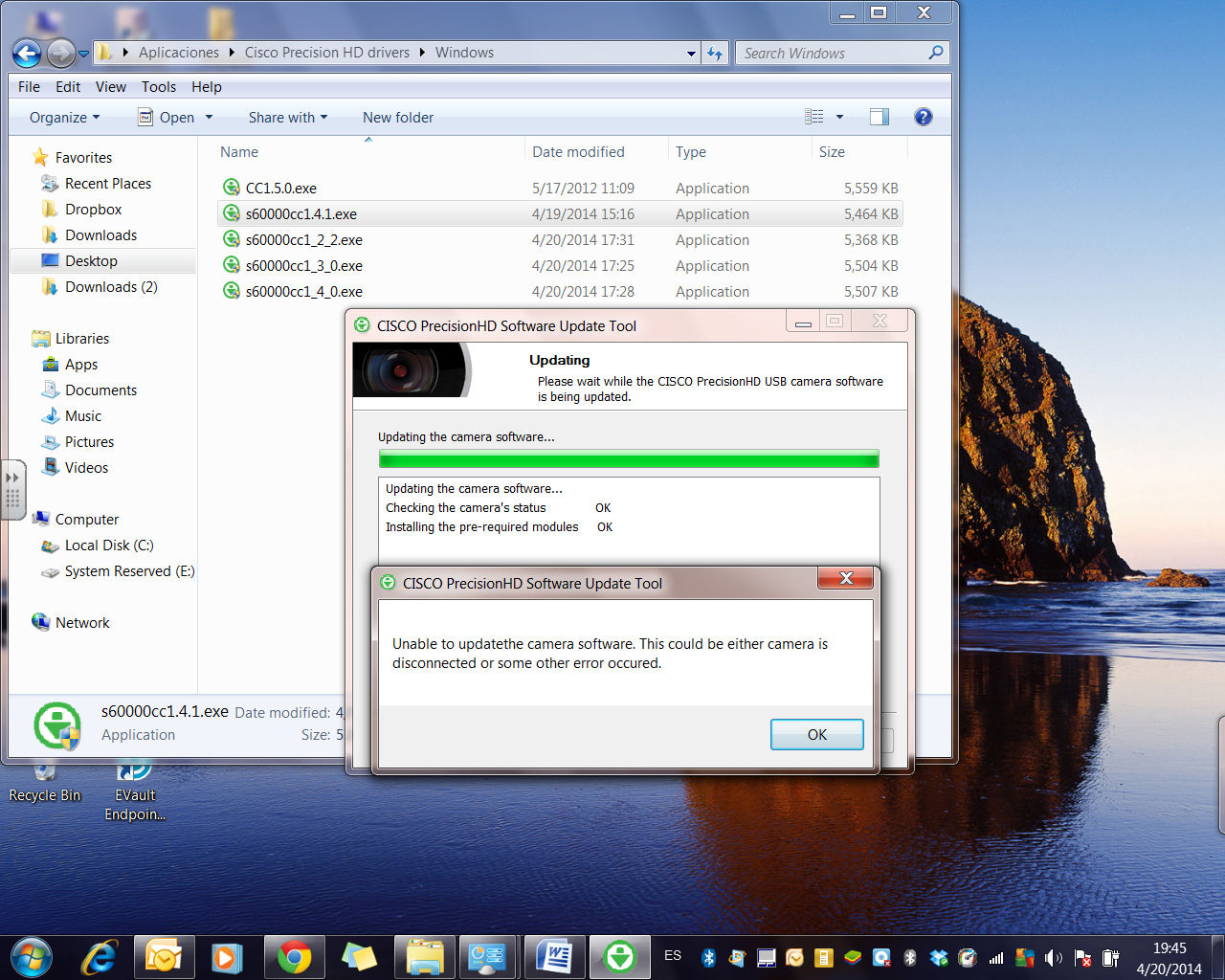Click New folder in toolbar
This screenshot has height=980, width=1225.
point(398,117)
